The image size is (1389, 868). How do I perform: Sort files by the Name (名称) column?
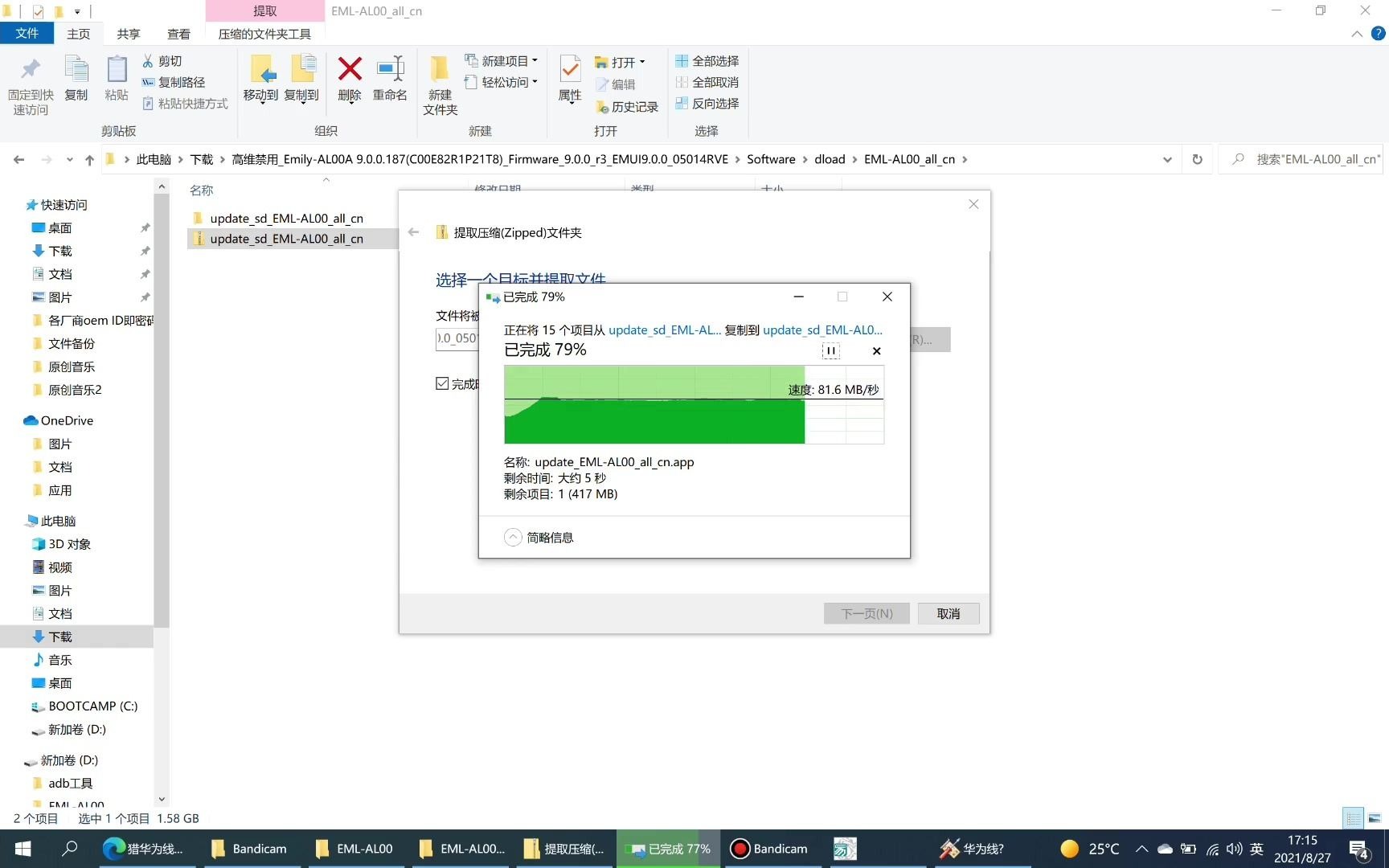point(202,190)
